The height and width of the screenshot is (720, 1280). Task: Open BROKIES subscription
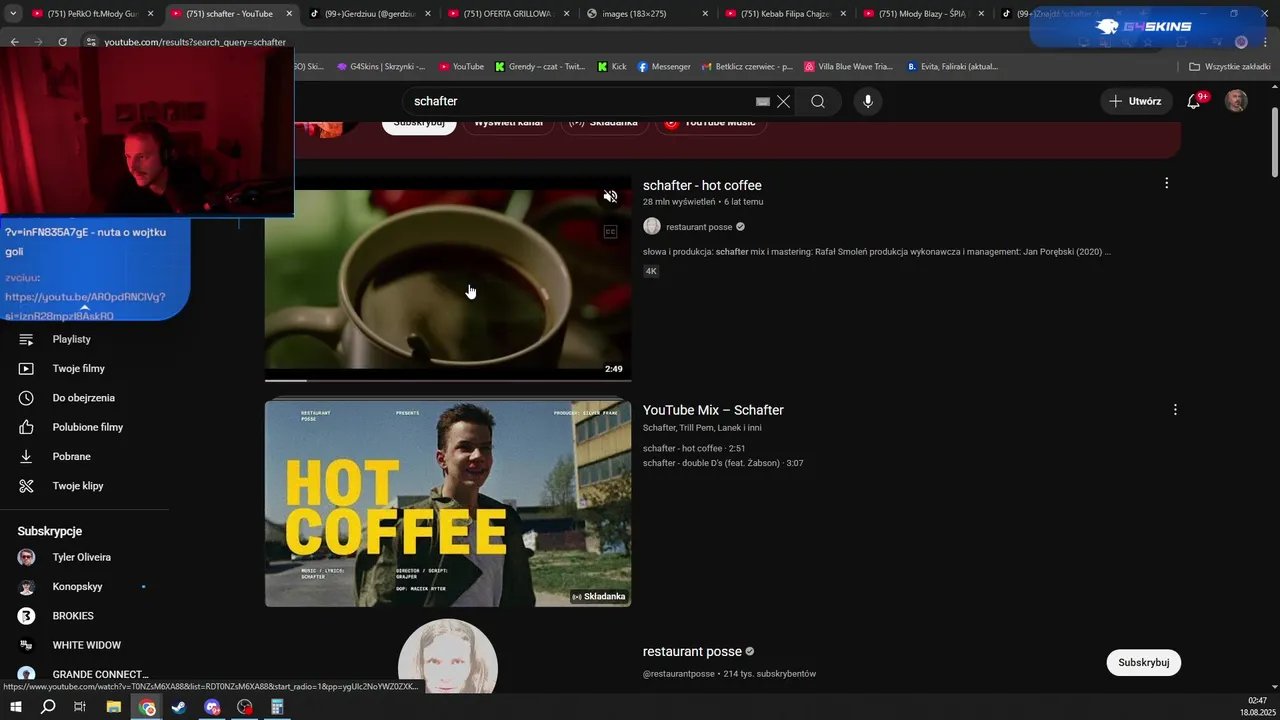click(x=73, y=616)
